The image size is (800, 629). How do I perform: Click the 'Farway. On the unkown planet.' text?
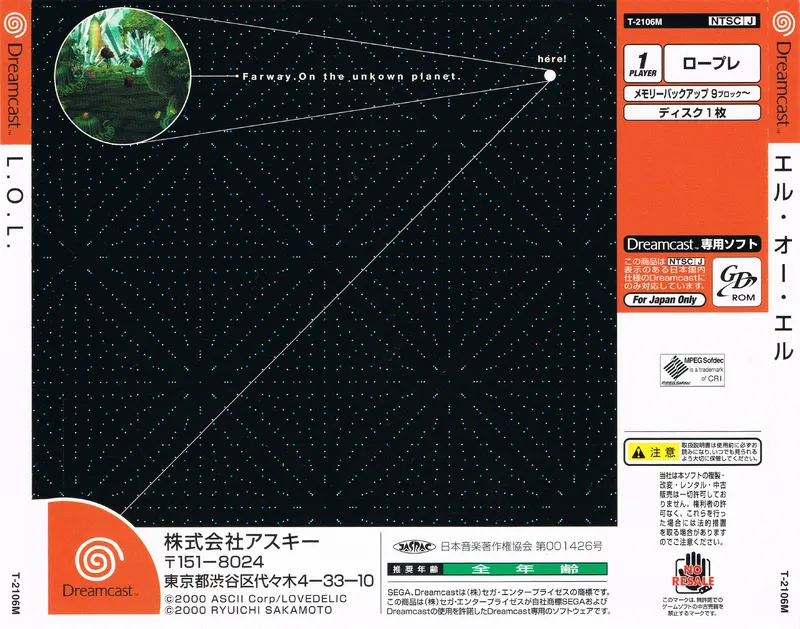(x=351, y=77)
